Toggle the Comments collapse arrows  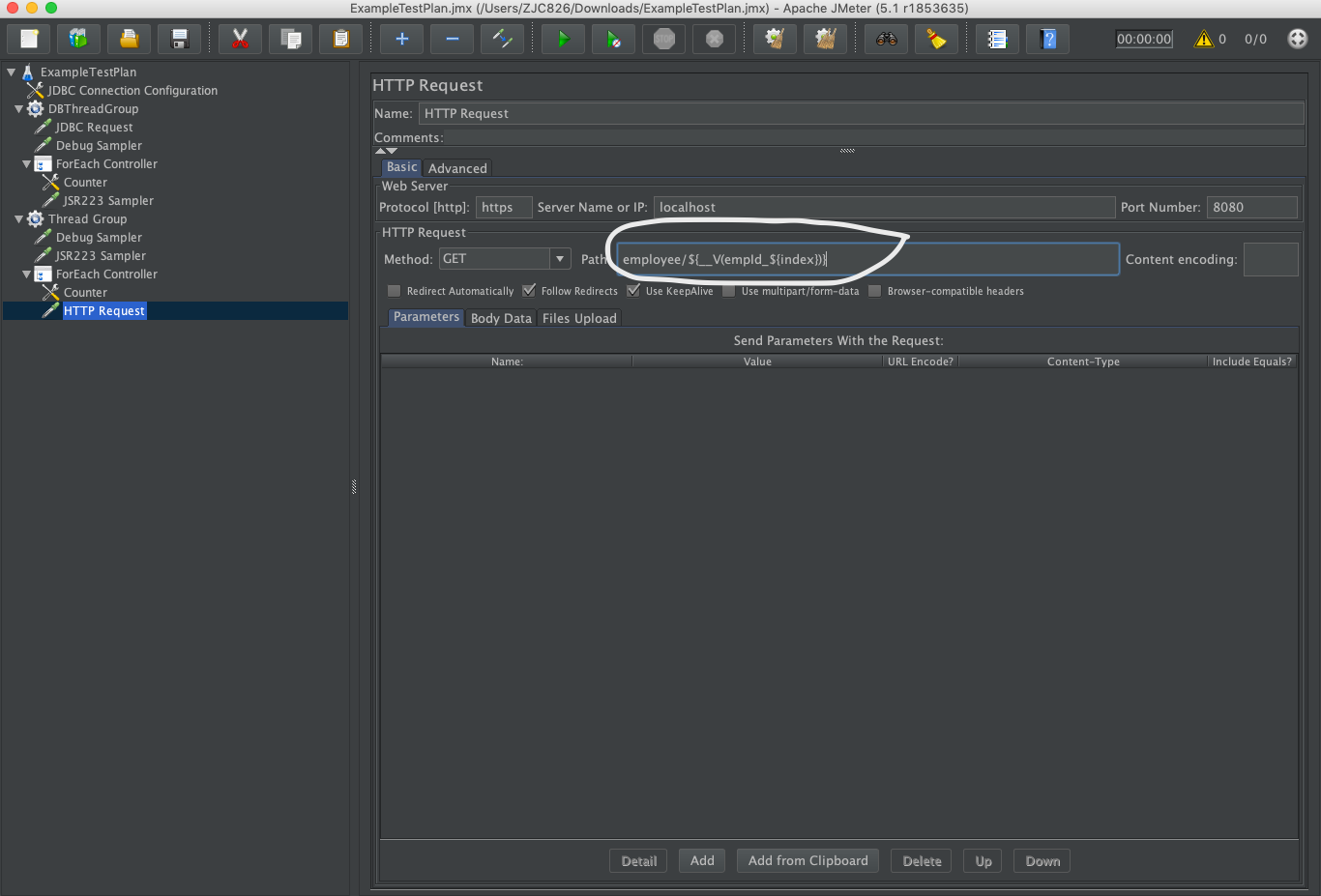(x=386, y=151)
